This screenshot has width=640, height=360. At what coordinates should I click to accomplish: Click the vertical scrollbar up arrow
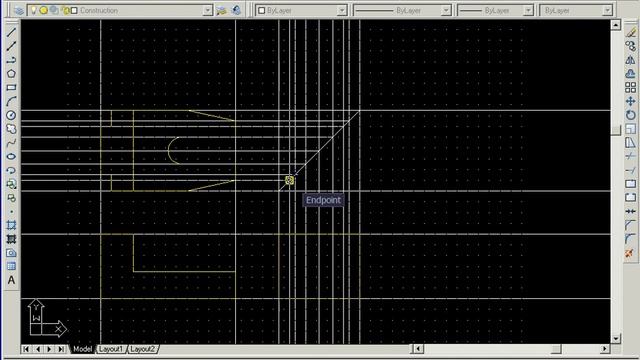[616, 25]
